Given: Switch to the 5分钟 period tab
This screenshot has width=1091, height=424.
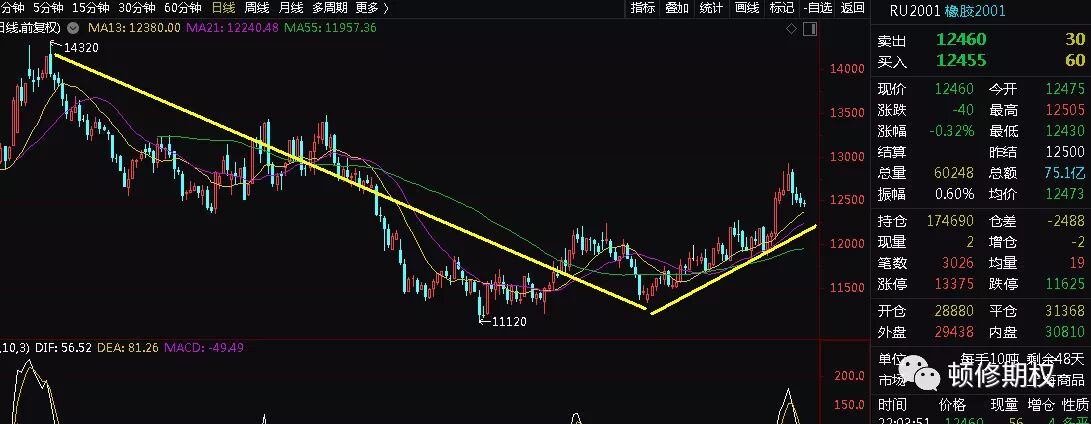Looking at the screenshot, I should click(47, 8).
